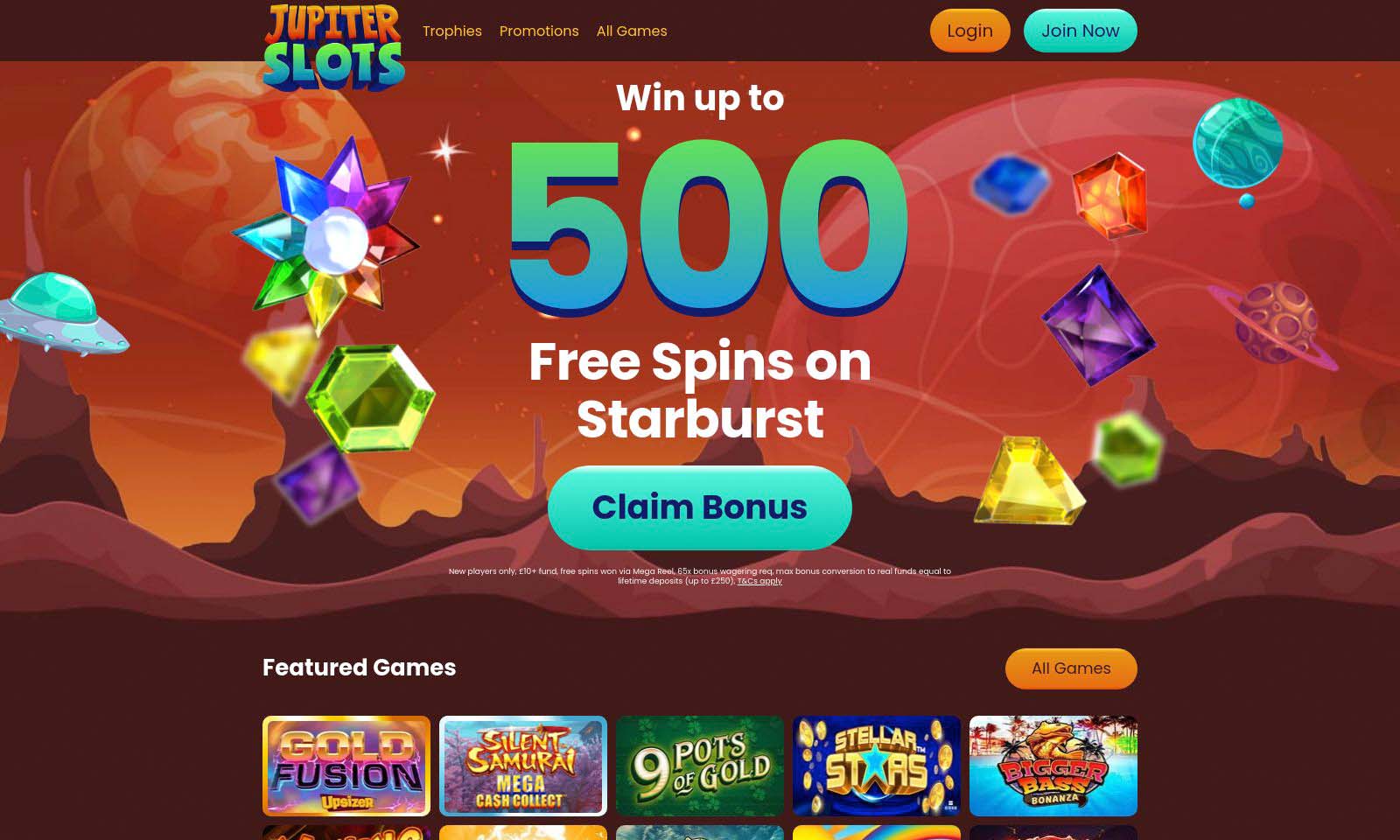The image size is (1400, 840).
Task: Play the Bigger Bass Bonanza game
Action: coord(1053,766)
